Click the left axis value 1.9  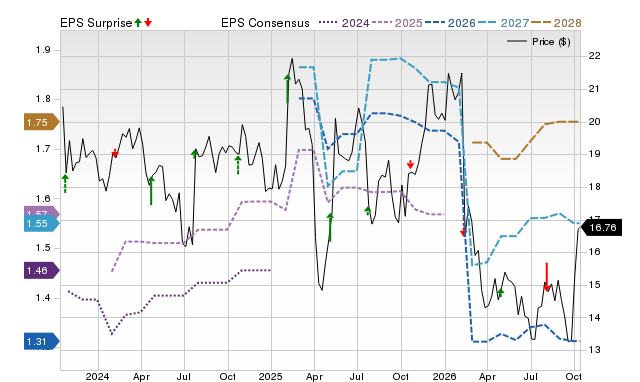click(x=43, y=50)
